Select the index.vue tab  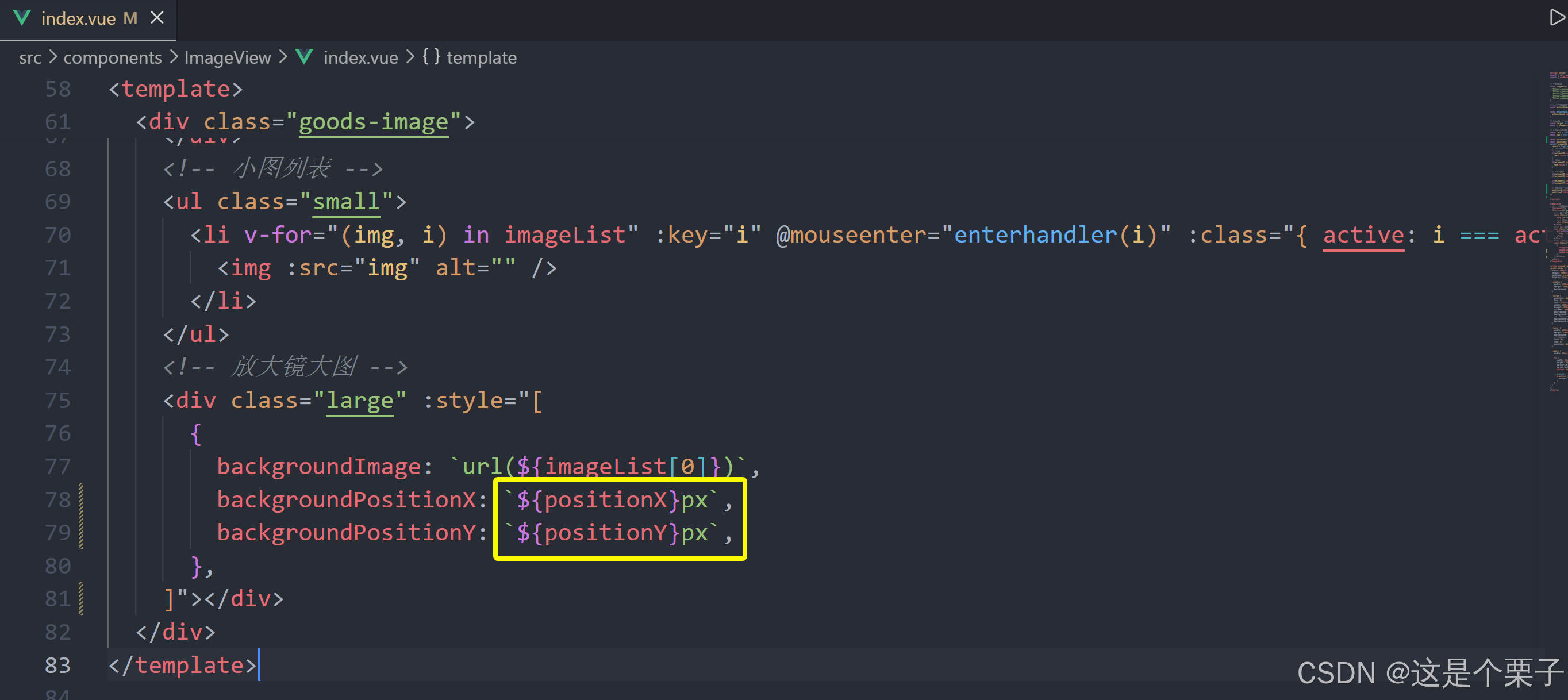(79, 19)
